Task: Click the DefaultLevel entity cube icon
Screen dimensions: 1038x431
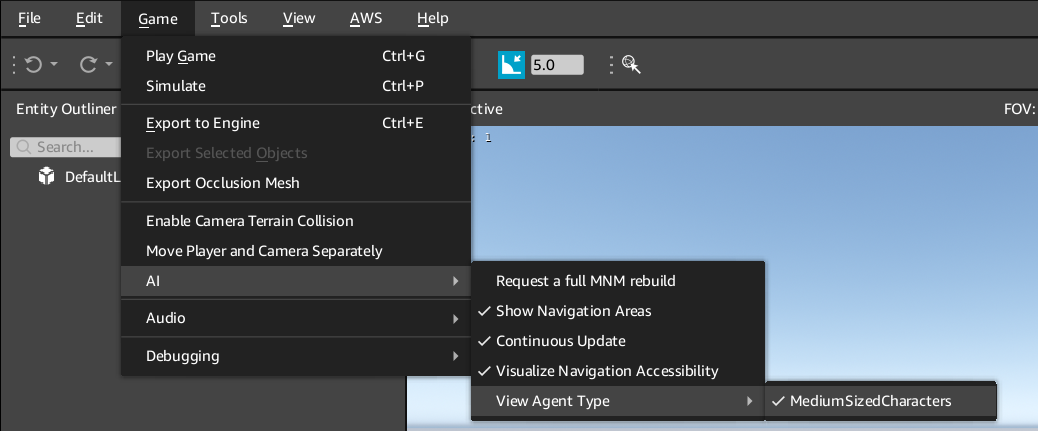Action: pos(46,177)
